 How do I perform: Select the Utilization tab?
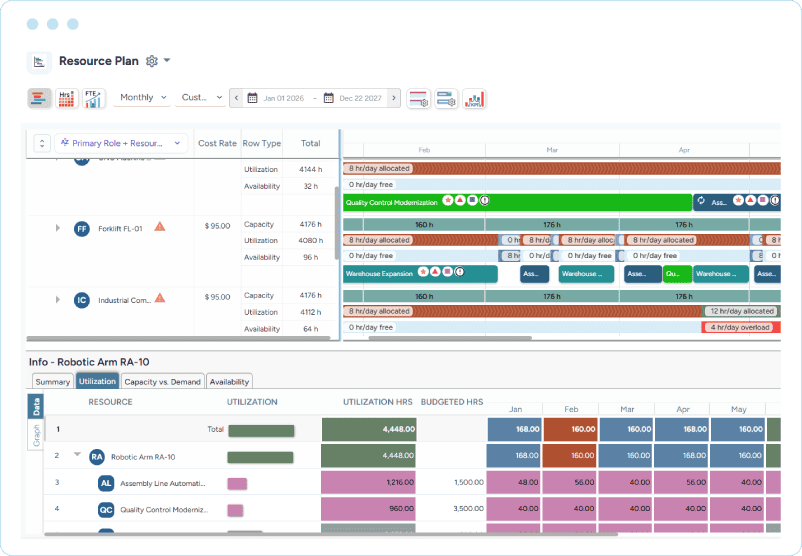click(x=97, y=381)
